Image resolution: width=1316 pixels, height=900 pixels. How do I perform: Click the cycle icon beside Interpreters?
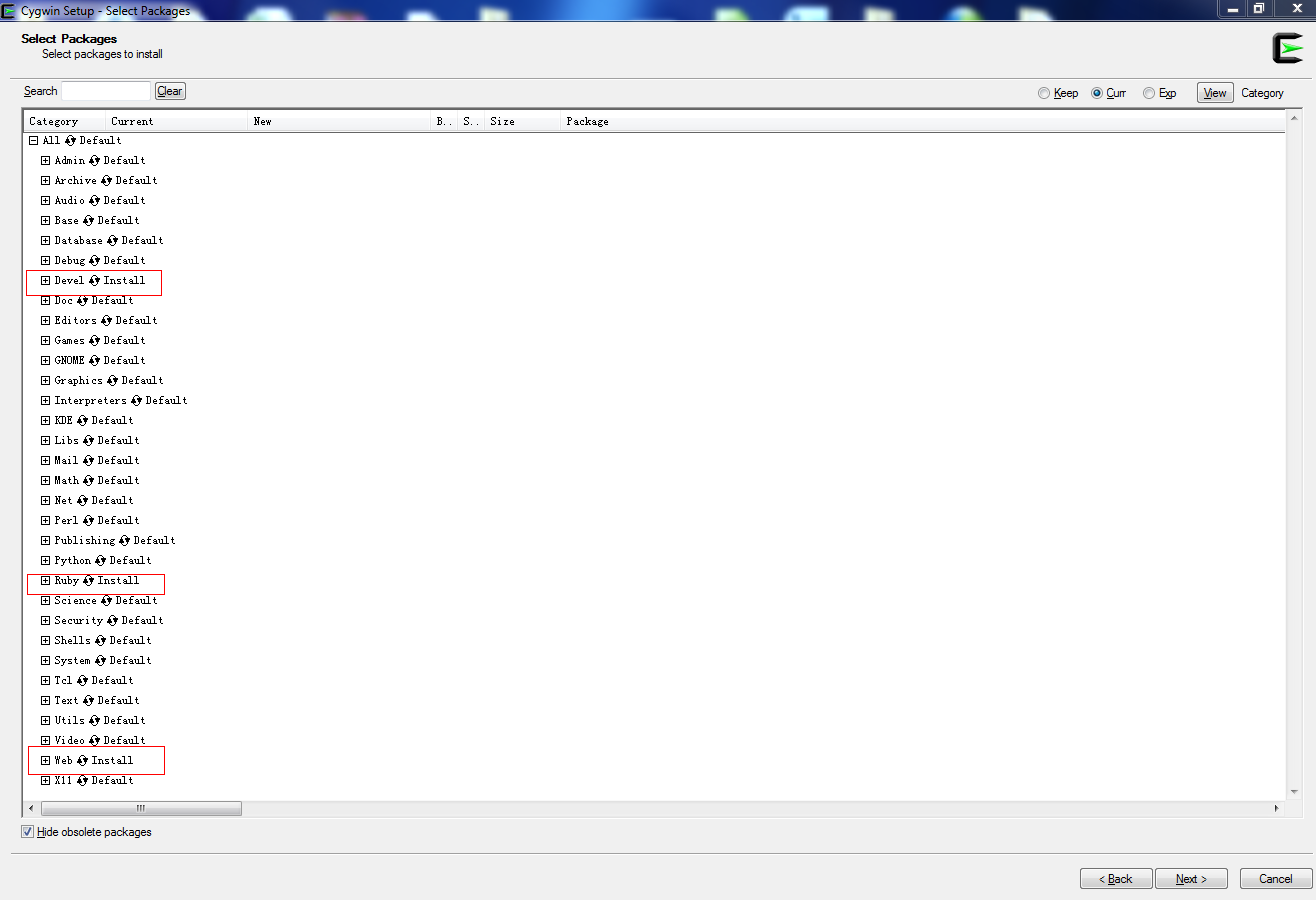point(136,401)
